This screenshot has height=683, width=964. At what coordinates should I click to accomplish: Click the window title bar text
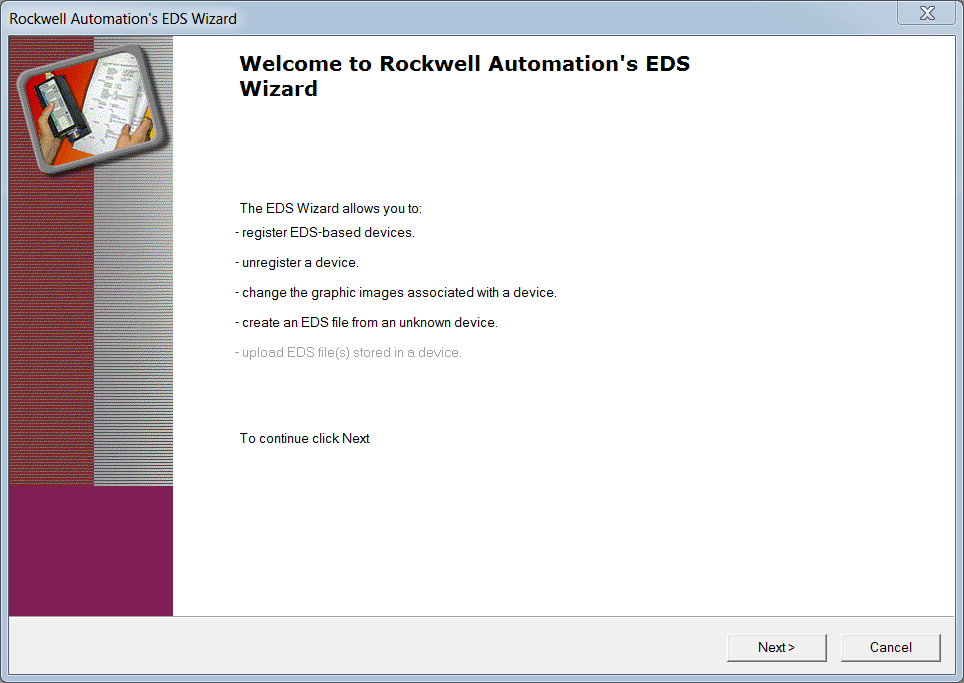123,18
